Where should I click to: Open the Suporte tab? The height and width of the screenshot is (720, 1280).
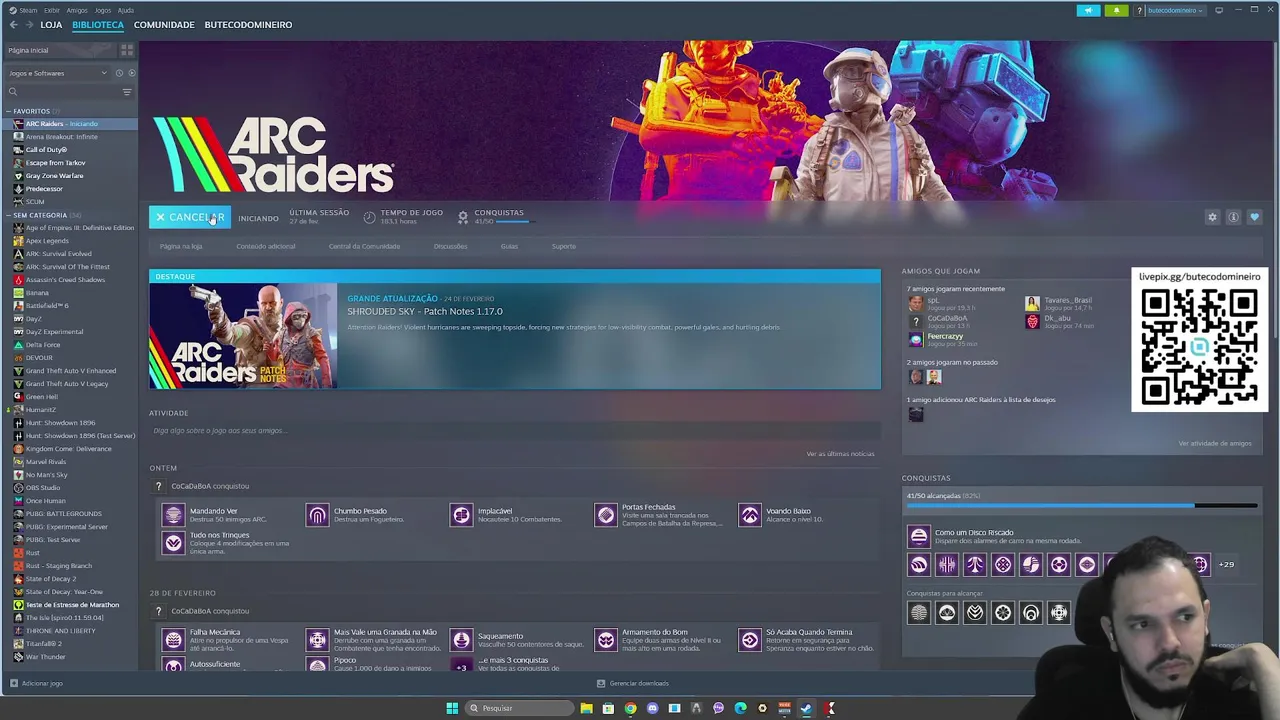564,246
